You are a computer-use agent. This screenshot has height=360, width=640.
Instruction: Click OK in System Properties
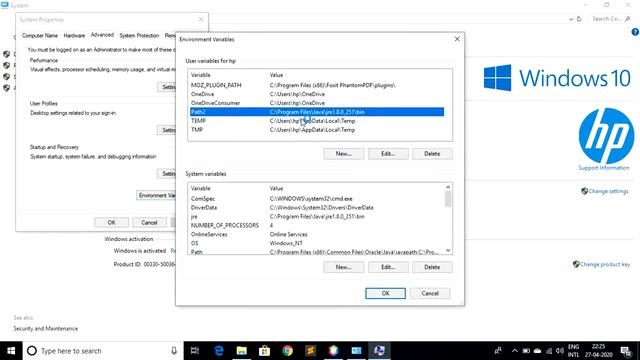(x=111, y=222)
